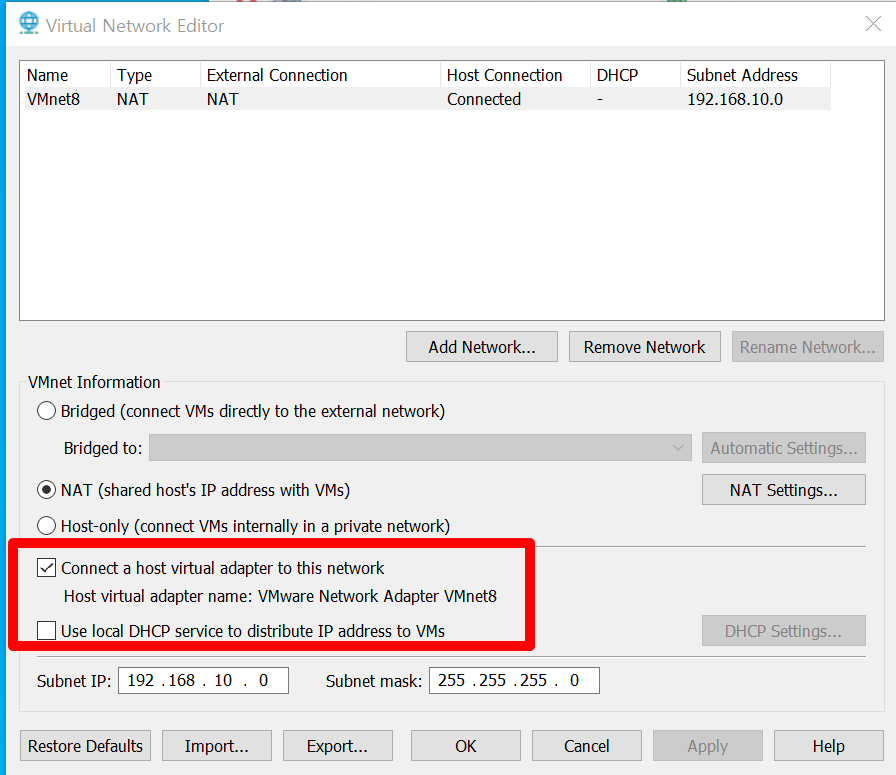
Task: Select the Bridged radio button
Action: click(46, 411)
